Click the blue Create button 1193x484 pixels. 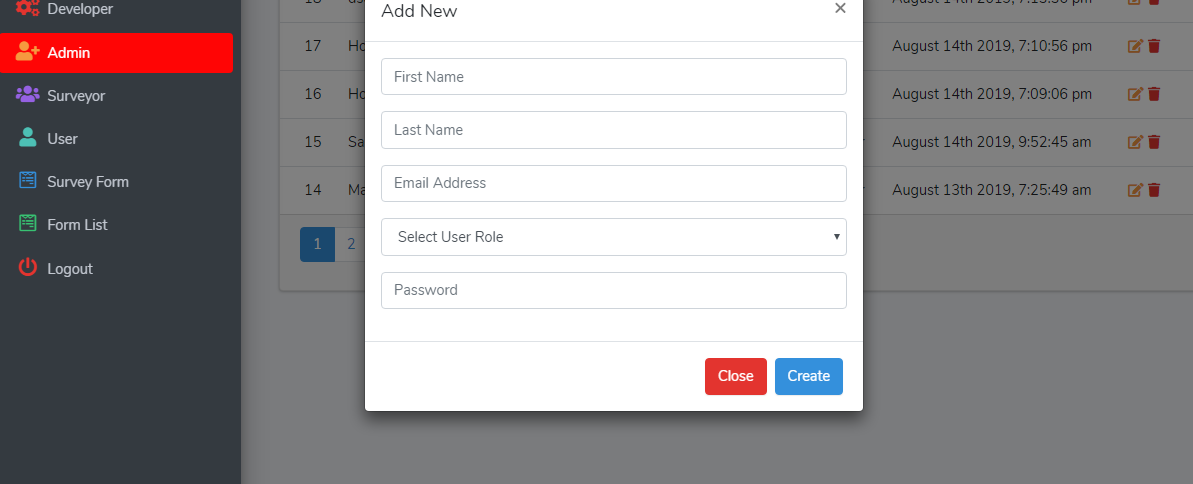[808, 376]
